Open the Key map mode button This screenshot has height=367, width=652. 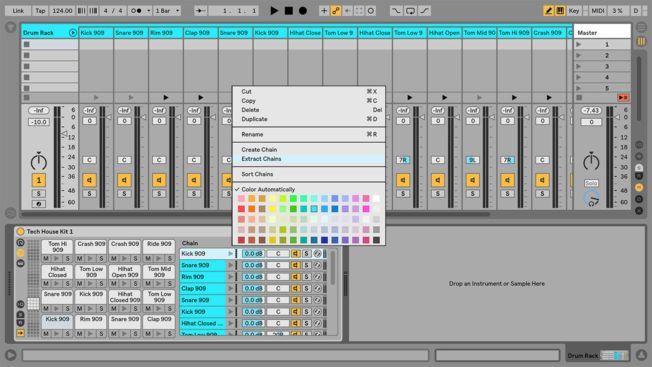tap(574, 10)
